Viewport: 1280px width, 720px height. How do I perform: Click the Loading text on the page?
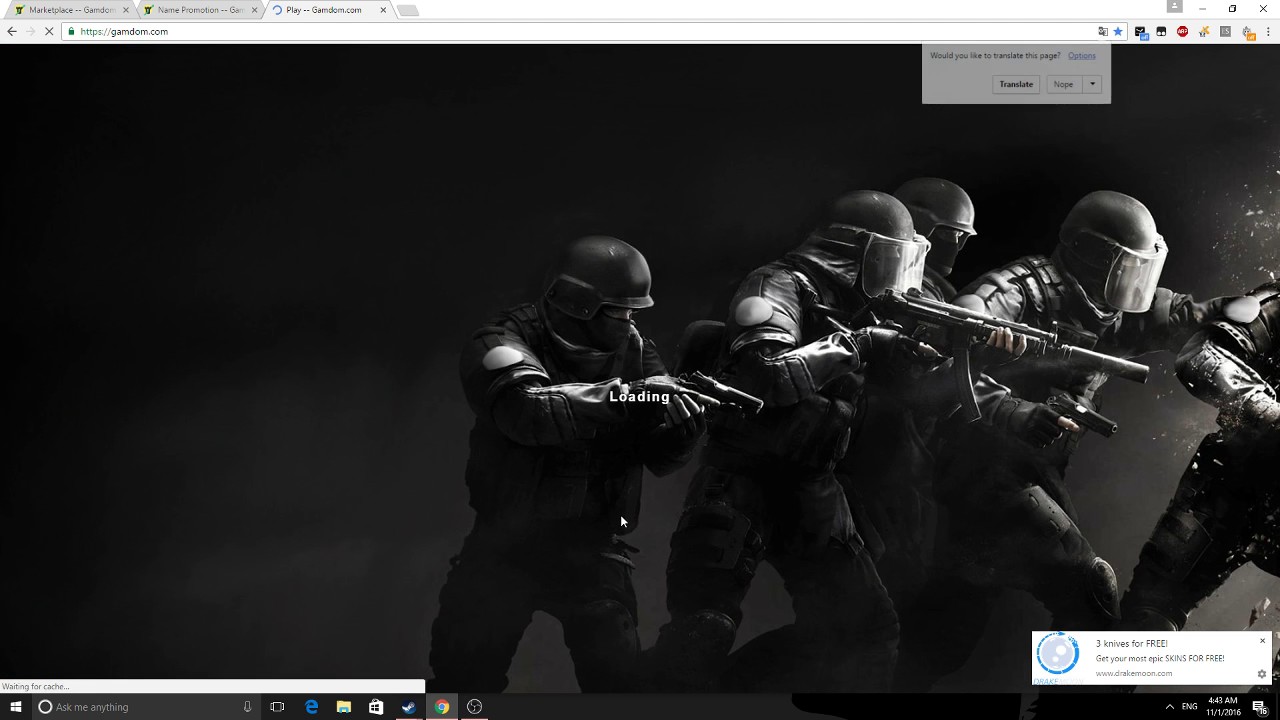639,397
